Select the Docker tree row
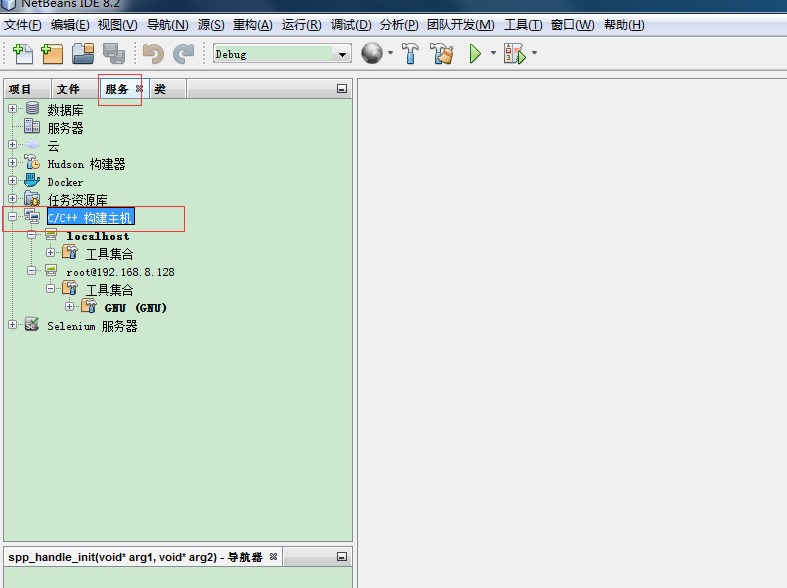The image size is (787, 588). pos(65,182)
